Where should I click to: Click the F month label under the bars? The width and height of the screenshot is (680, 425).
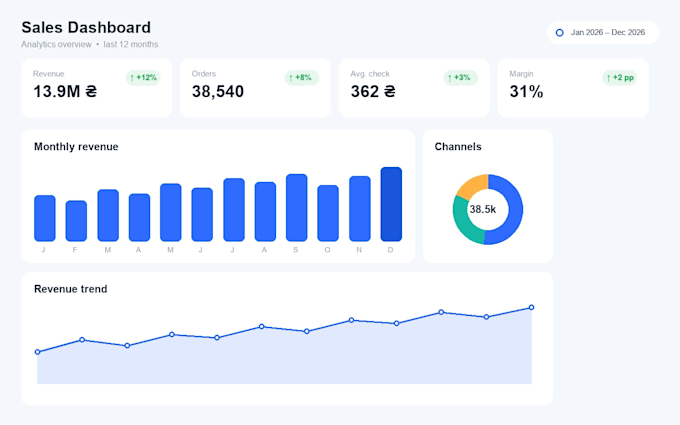point(75,250)
